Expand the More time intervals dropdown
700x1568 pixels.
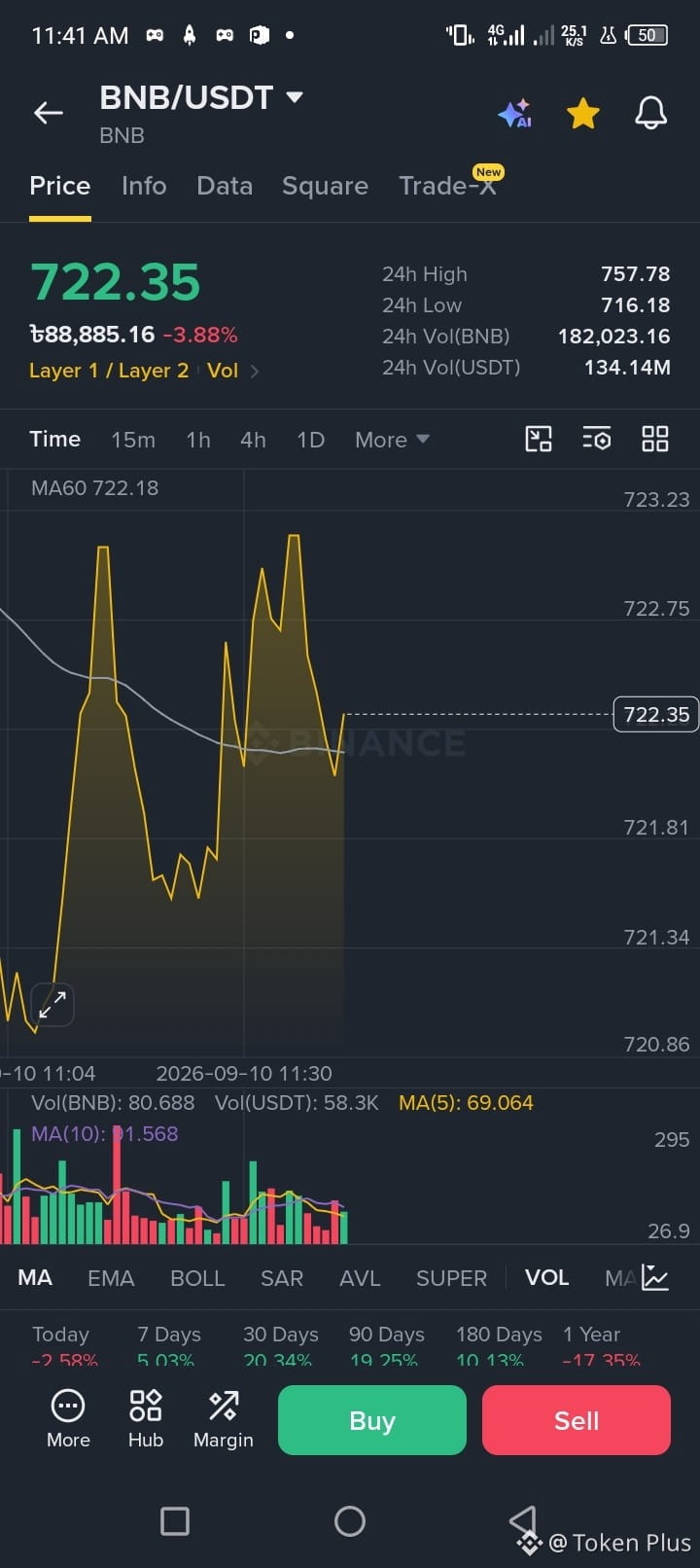point(392,440)
